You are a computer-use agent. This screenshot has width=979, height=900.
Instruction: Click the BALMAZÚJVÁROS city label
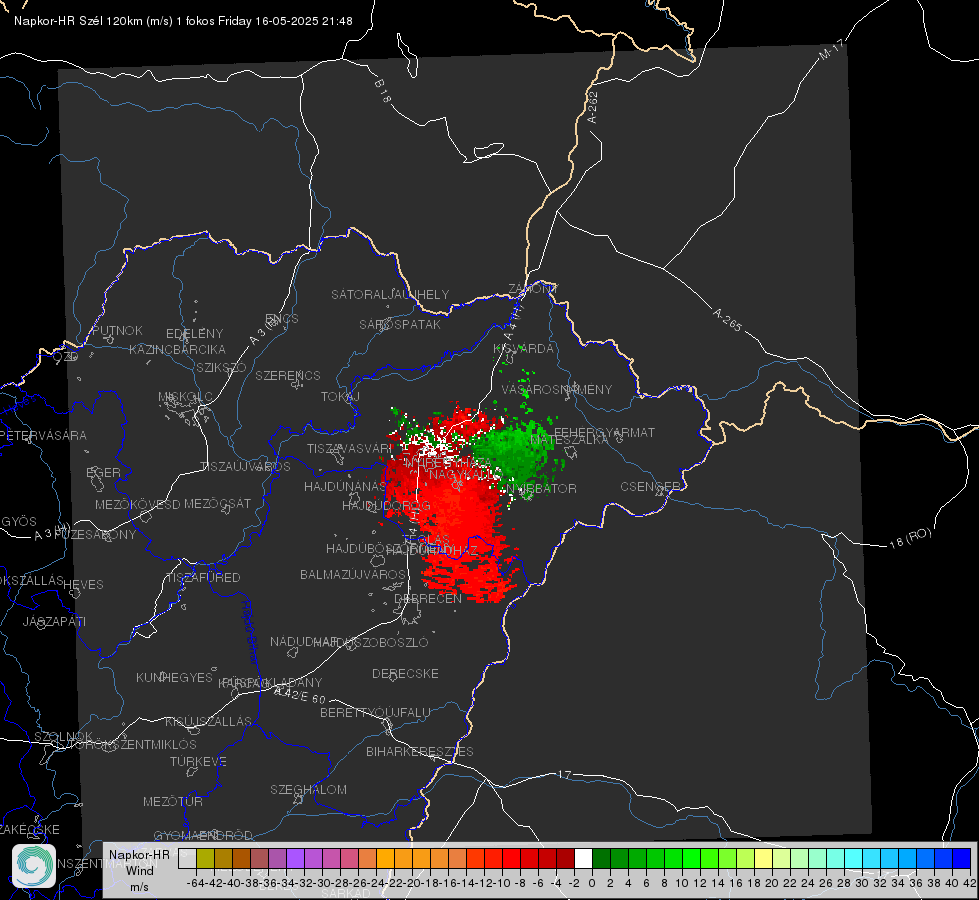click(353, 575)
